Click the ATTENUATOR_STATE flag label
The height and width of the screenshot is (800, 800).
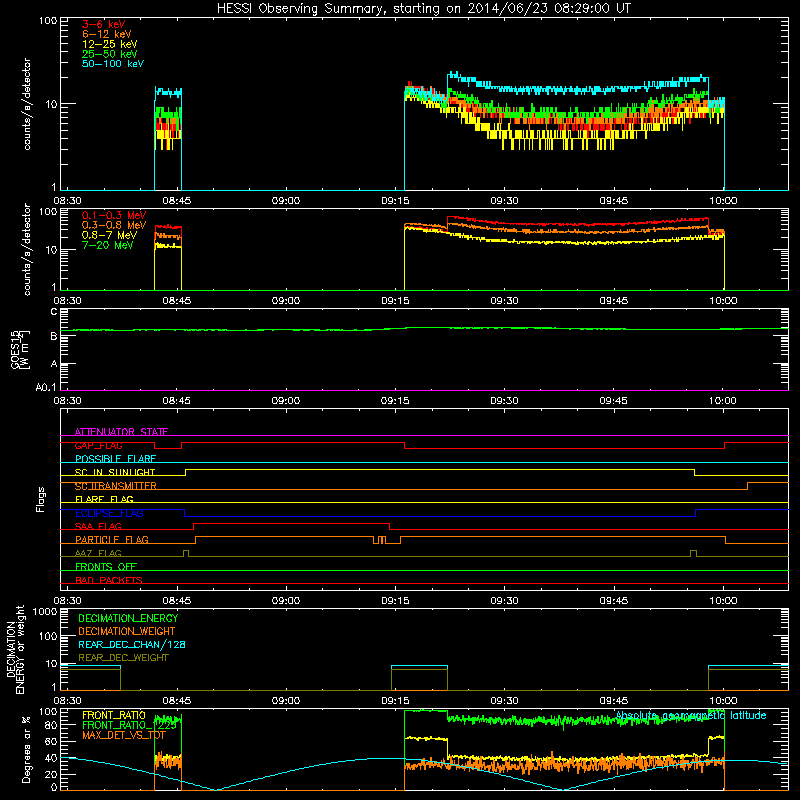(121, 432)
